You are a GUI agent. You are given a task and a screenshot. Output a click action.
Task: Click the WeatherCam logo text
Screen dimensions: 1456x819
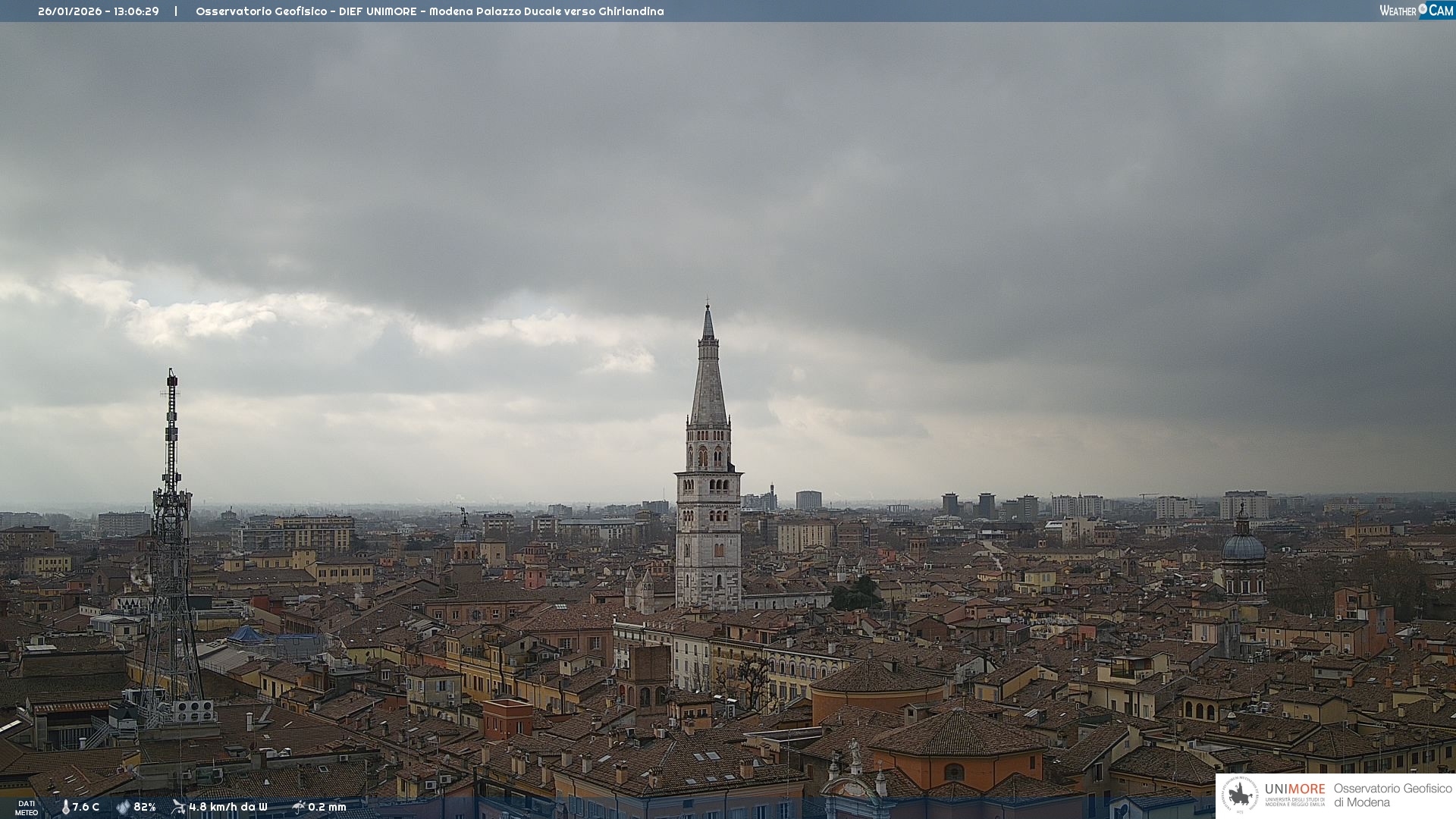[1398, 11]
